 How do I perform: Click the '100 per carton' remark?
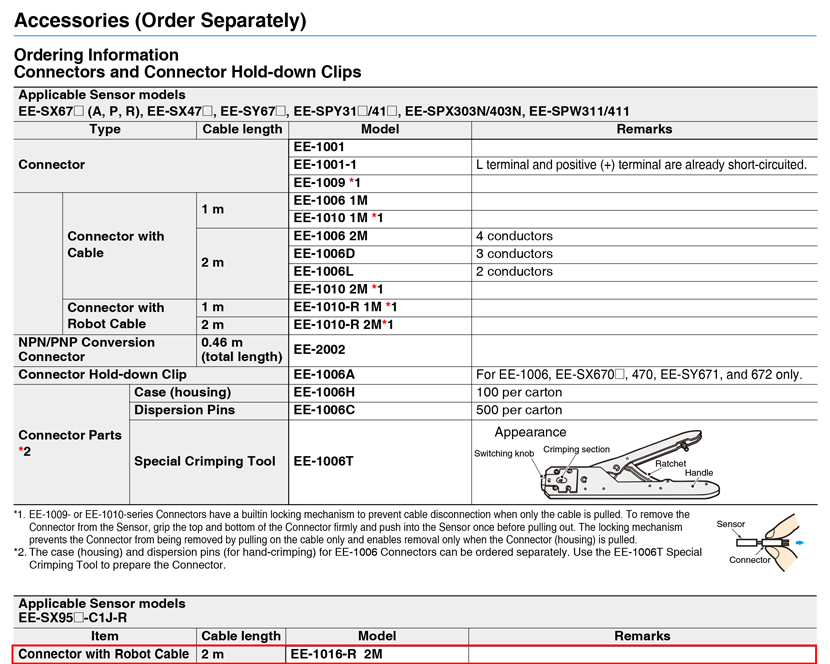click(x=519, y=393)
